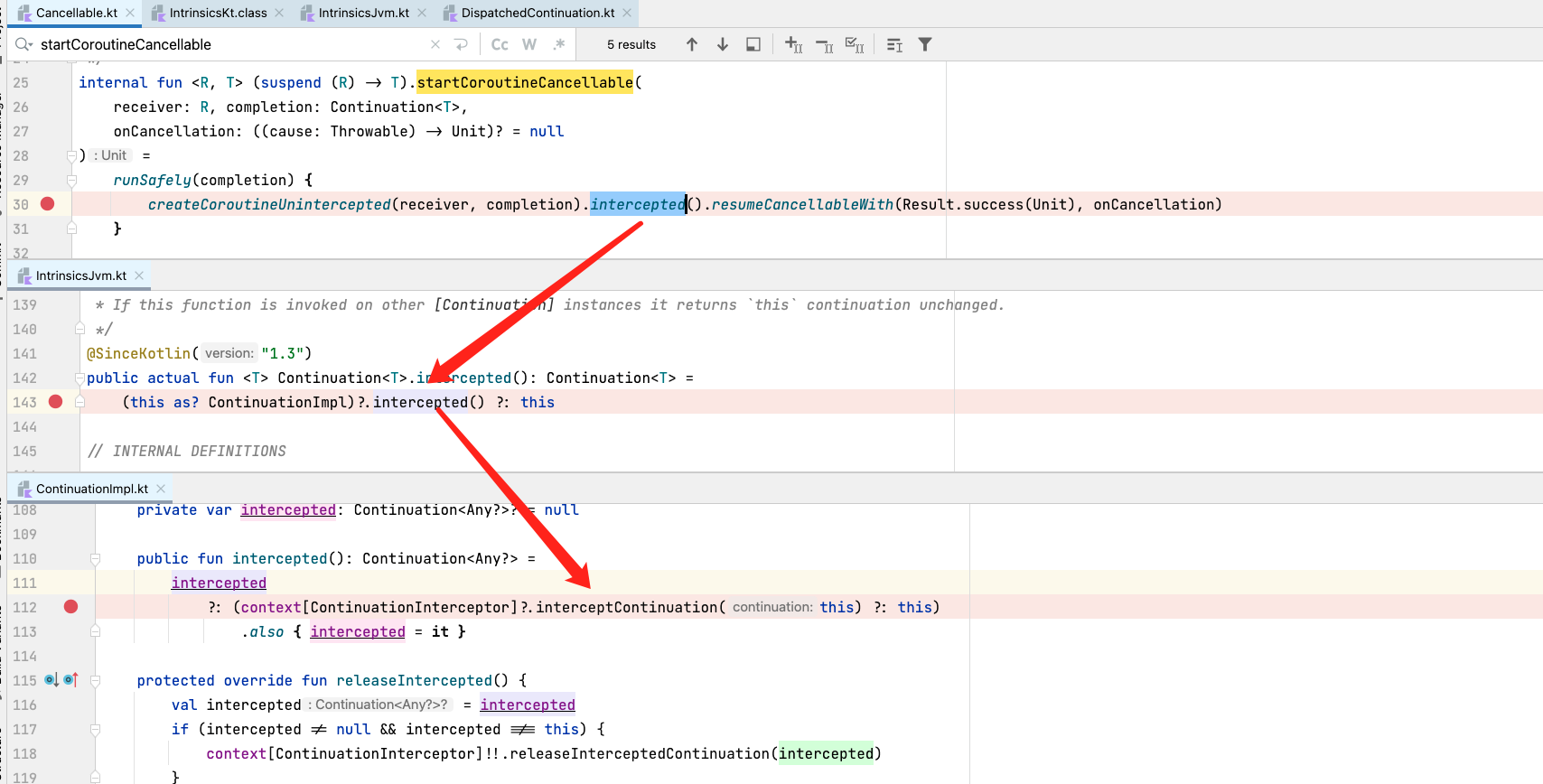Click underlined 'intercepted' on line 113
Image resolution: width=1543 pixels, height=784 pixels.
click(358, 631)
